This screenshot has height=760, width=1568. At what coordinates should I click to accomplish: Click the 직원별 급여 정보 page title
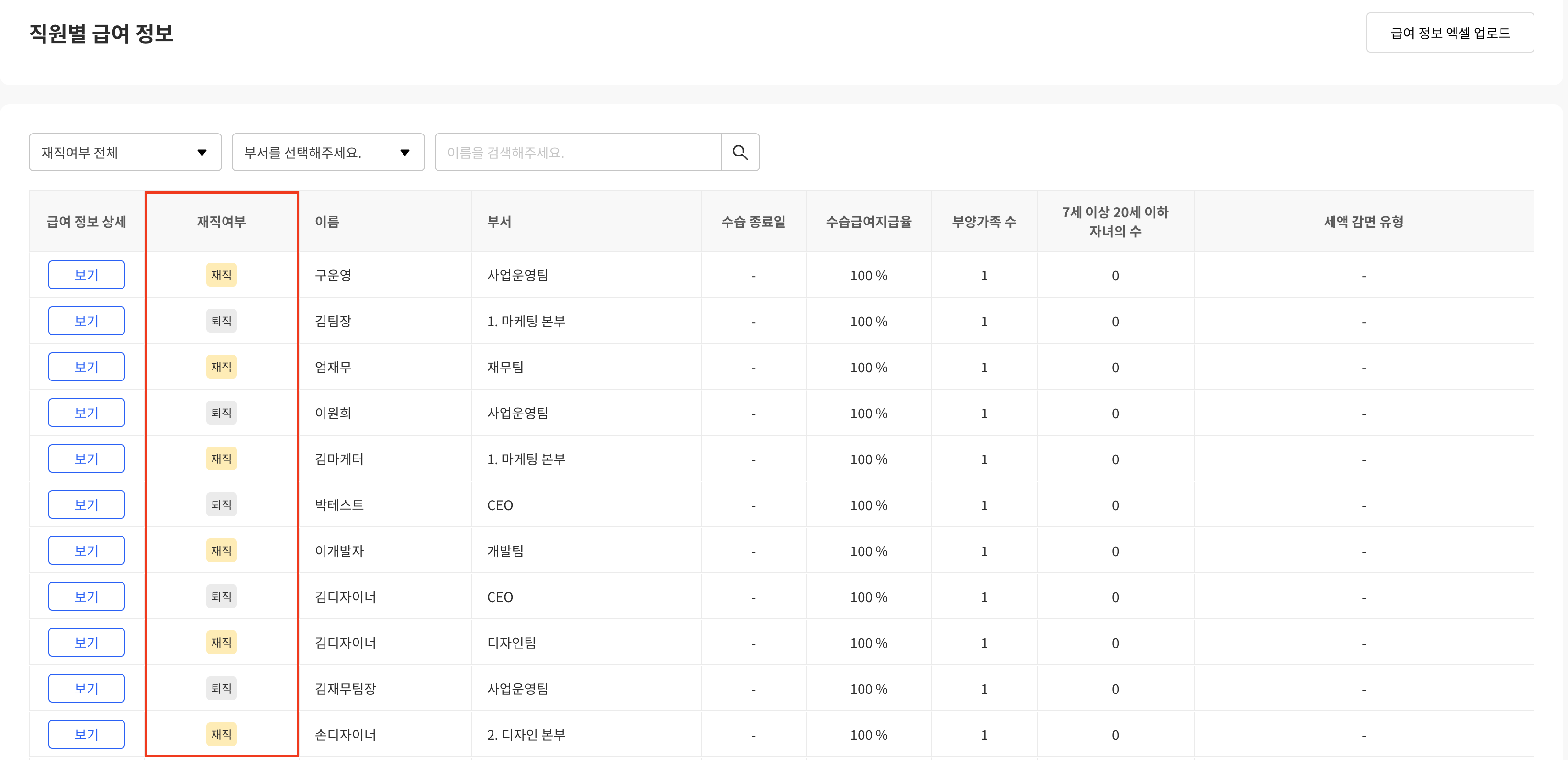pyautogui.click(x=101, y=33)
